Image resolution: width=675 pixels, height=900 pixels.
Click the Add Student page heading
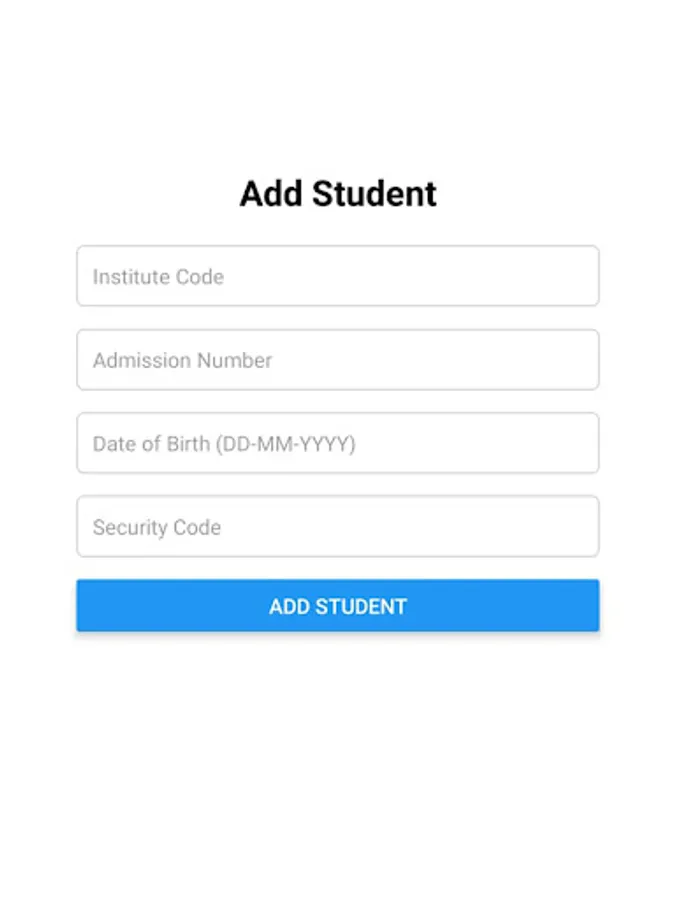pos(337,193)
